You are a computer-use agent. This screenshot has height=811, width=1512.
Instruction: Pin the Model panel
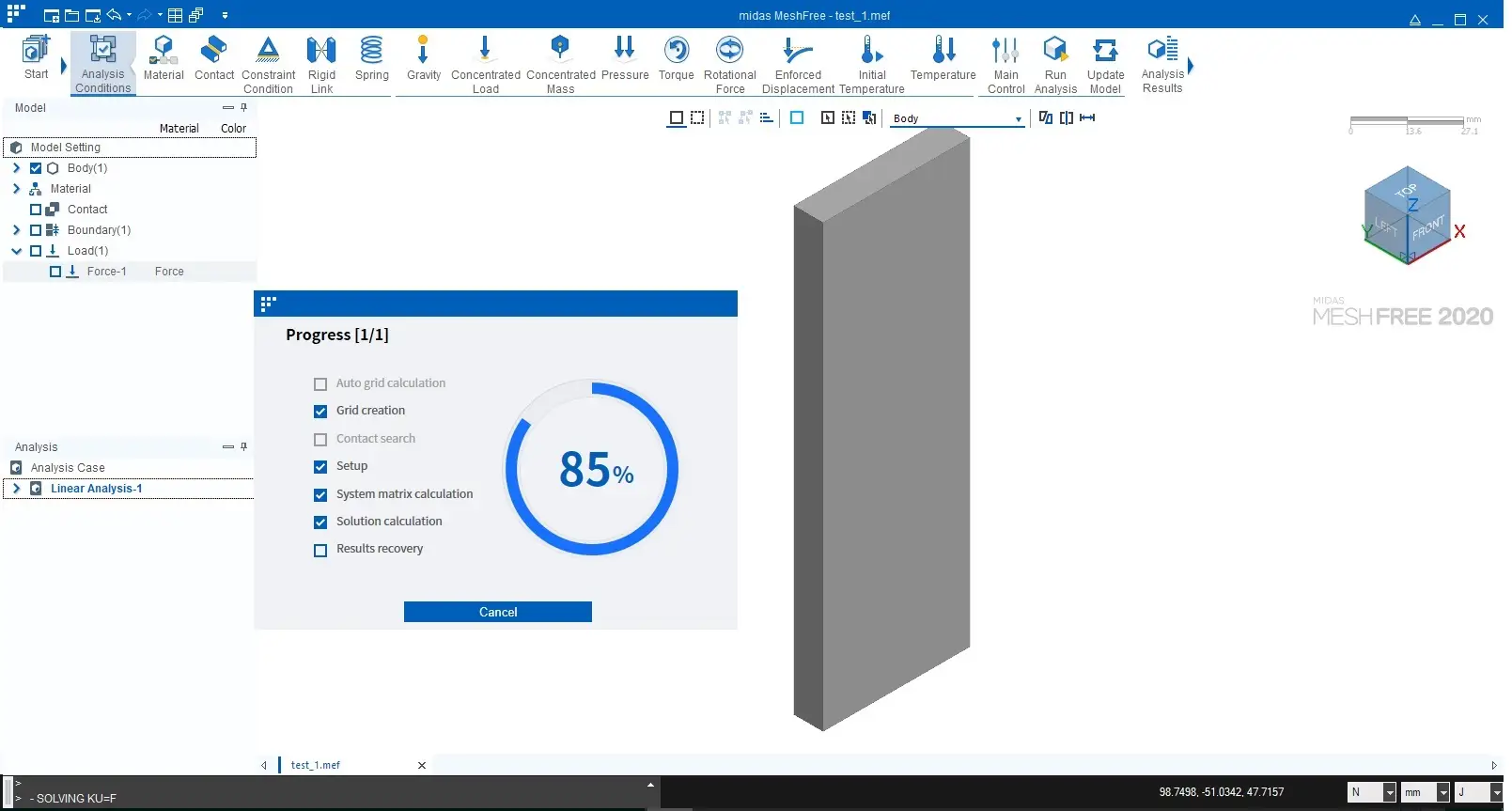click(x=243, y=107)
